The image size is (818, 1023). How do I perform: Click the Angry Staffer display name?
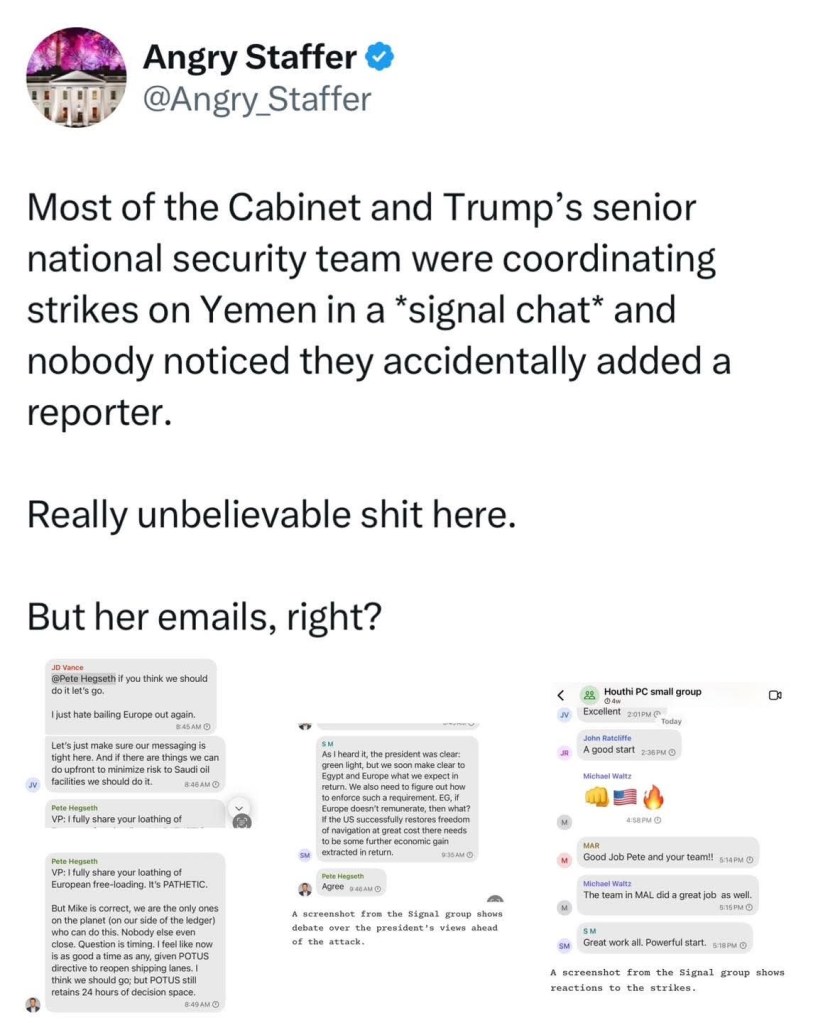(249, 58)
